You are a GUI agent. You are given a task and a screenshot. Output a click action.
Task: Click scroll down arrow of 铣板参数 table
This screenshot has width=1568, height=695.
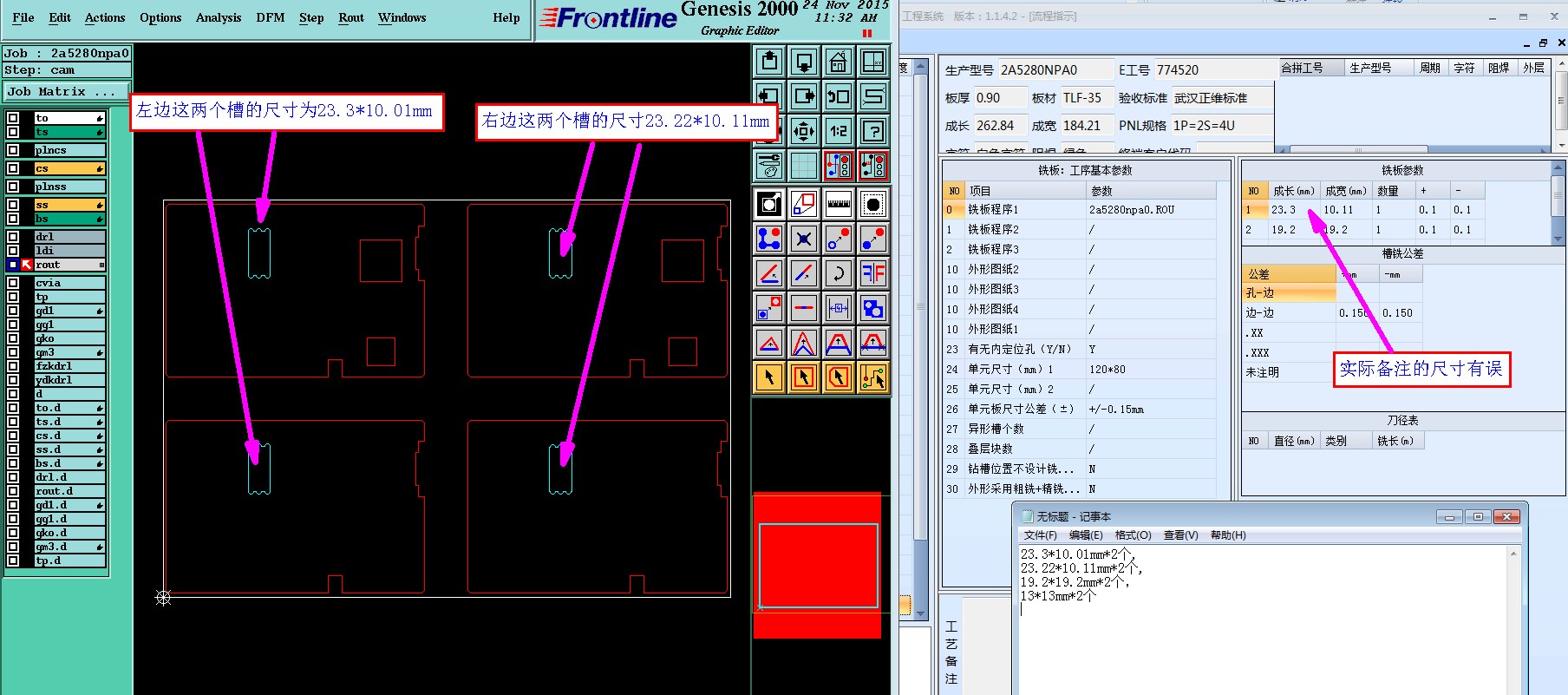pos(1559,238)
